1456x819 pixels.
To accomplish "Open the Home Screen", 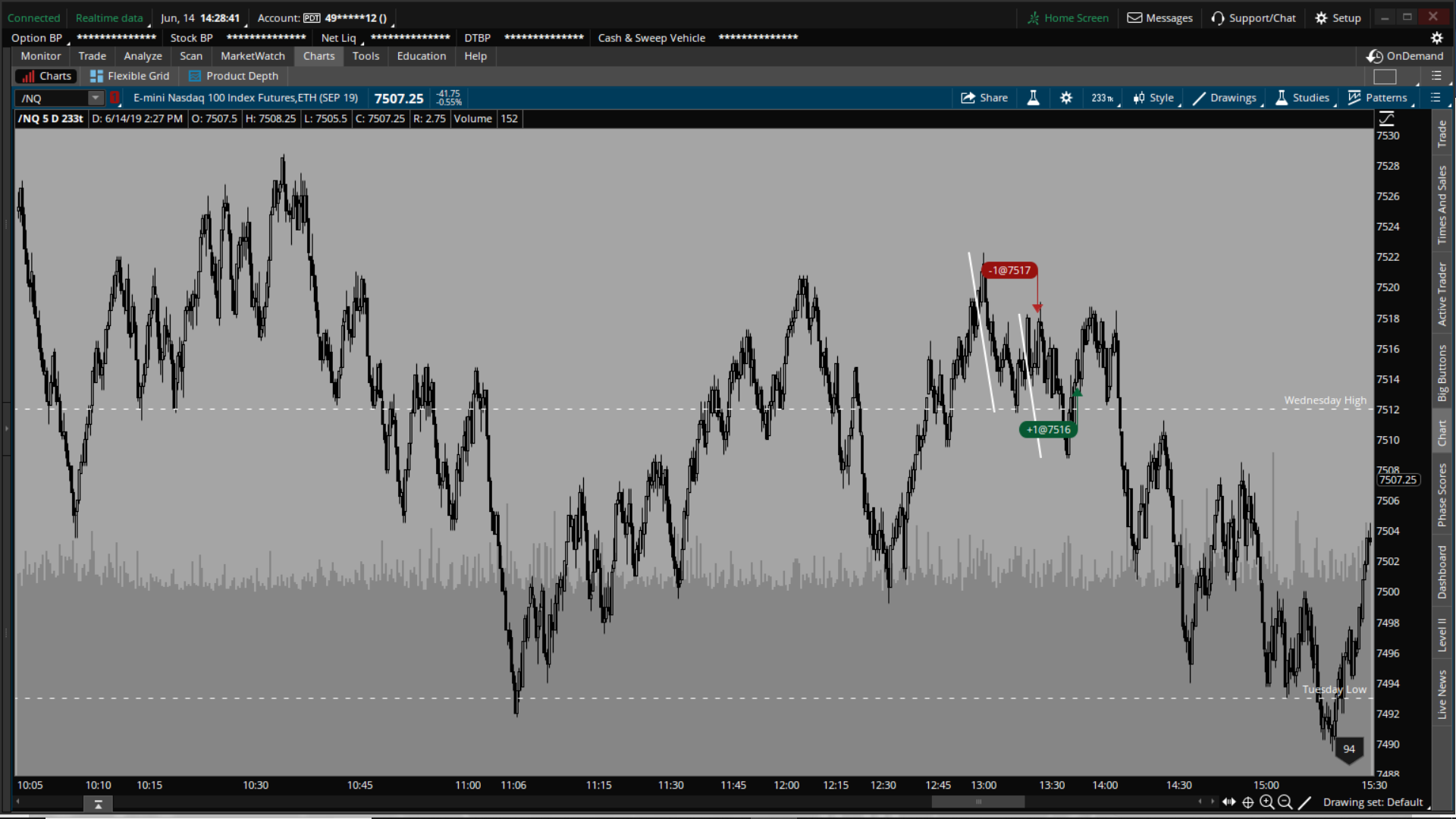I will [1068, 18].
